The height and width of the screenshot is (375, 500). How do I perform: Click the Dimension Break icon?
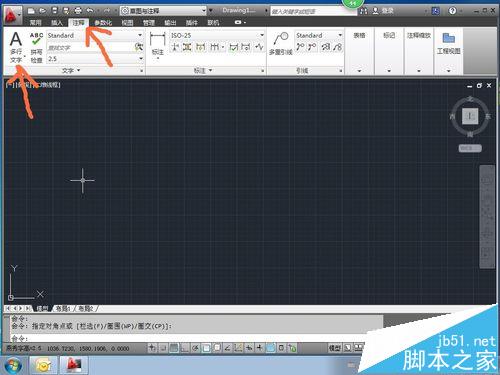(175, 47)
